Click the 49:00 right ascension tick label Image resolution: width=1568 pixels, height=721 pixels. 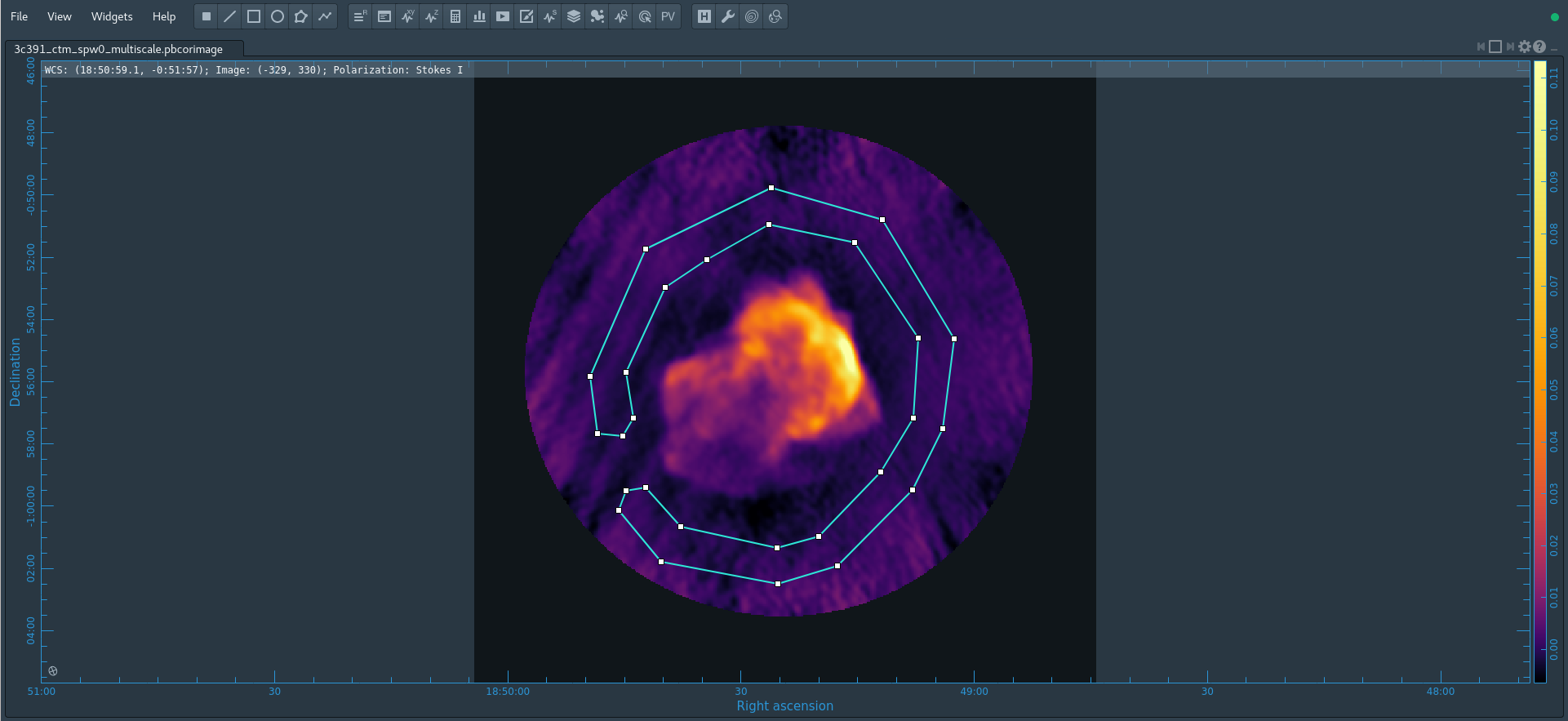[974, 692]
